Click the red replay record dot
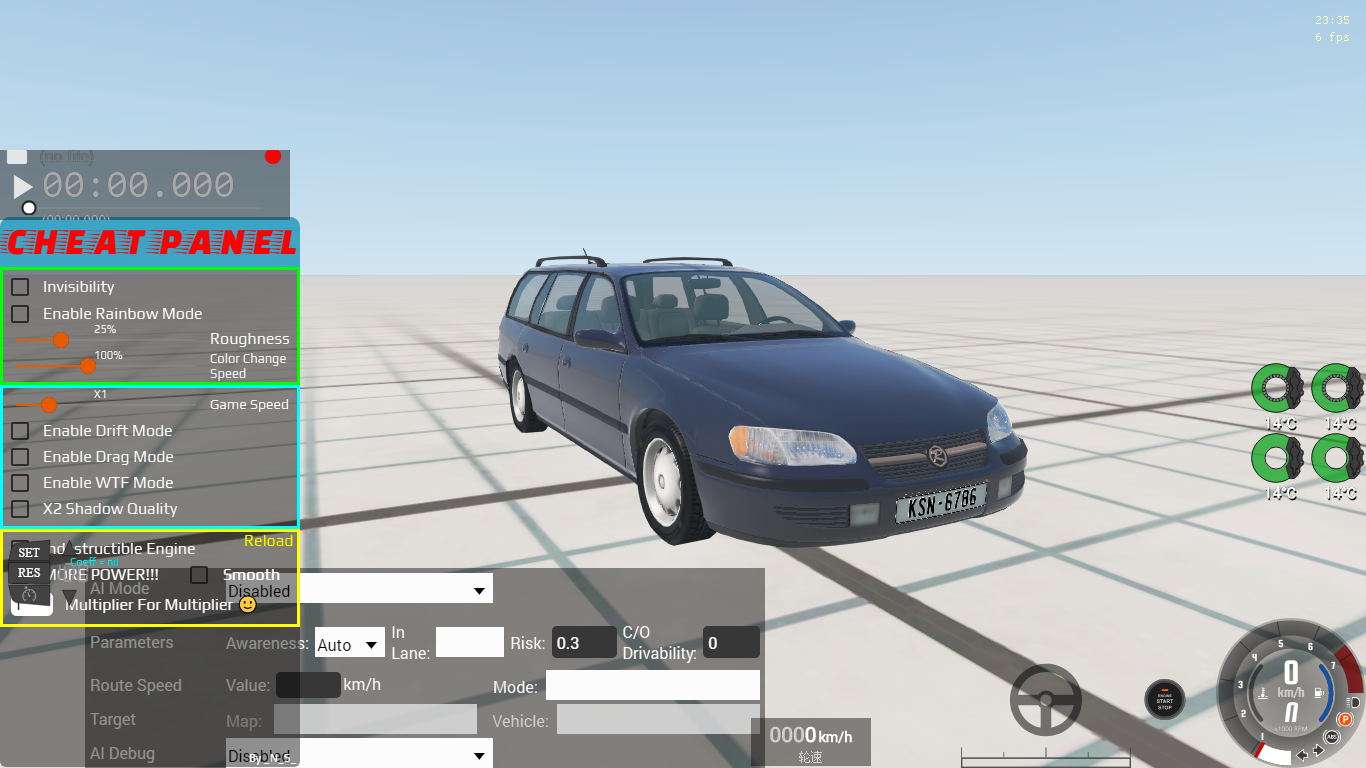 (273, 156)
